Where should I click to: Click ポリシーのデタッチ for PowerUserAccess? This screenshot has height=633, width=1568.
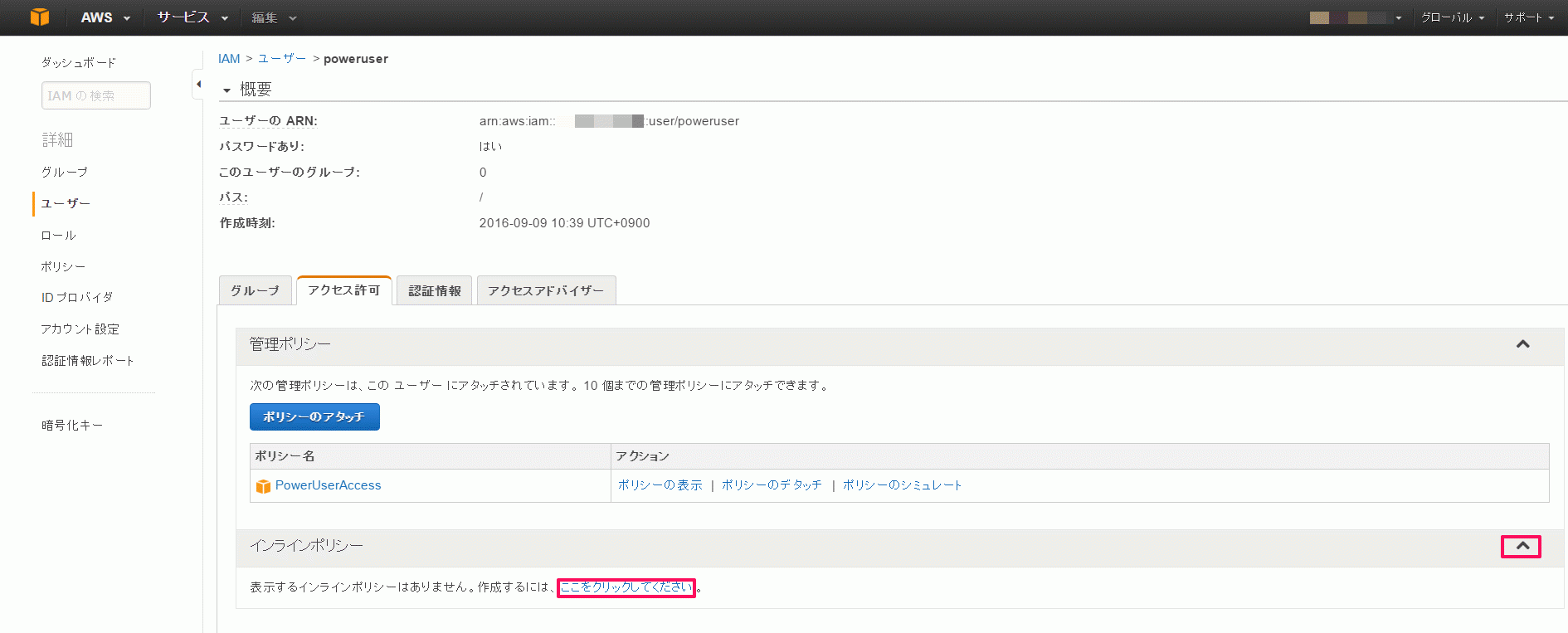pos(772,485)
